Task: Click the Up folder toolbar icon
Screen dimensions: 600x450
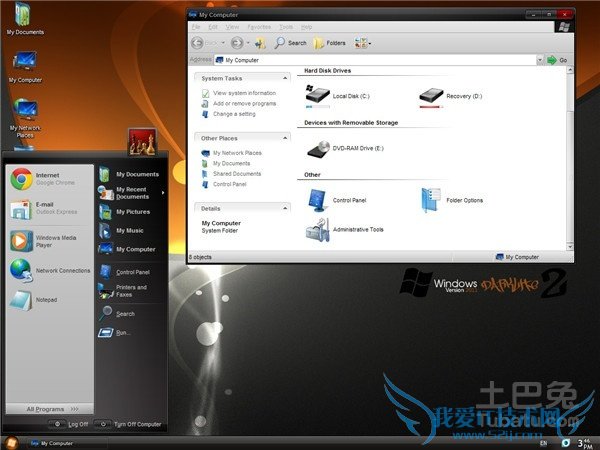Action: coord(261,43)
